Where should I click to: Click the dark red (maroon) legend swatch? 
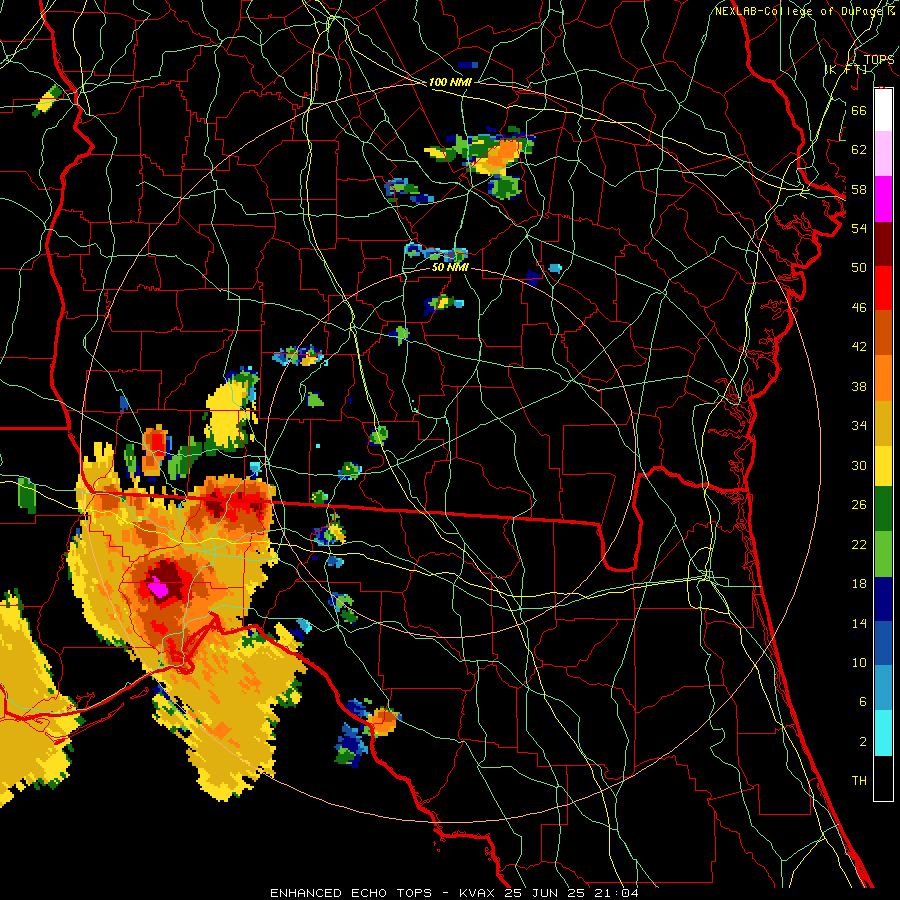[883, 244]
